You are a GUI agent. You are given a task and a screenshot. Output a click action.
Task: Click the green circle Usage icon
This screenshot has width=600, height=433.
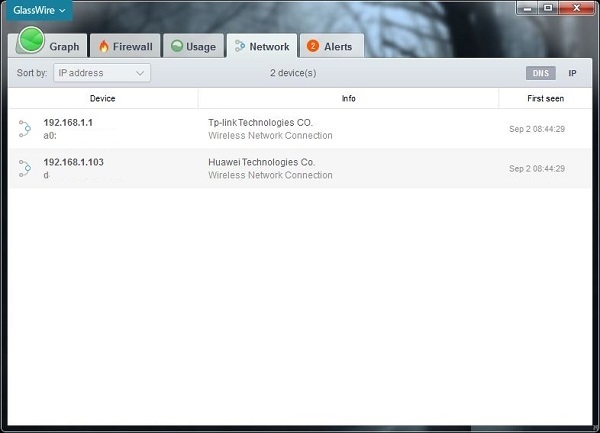(177, 46)
